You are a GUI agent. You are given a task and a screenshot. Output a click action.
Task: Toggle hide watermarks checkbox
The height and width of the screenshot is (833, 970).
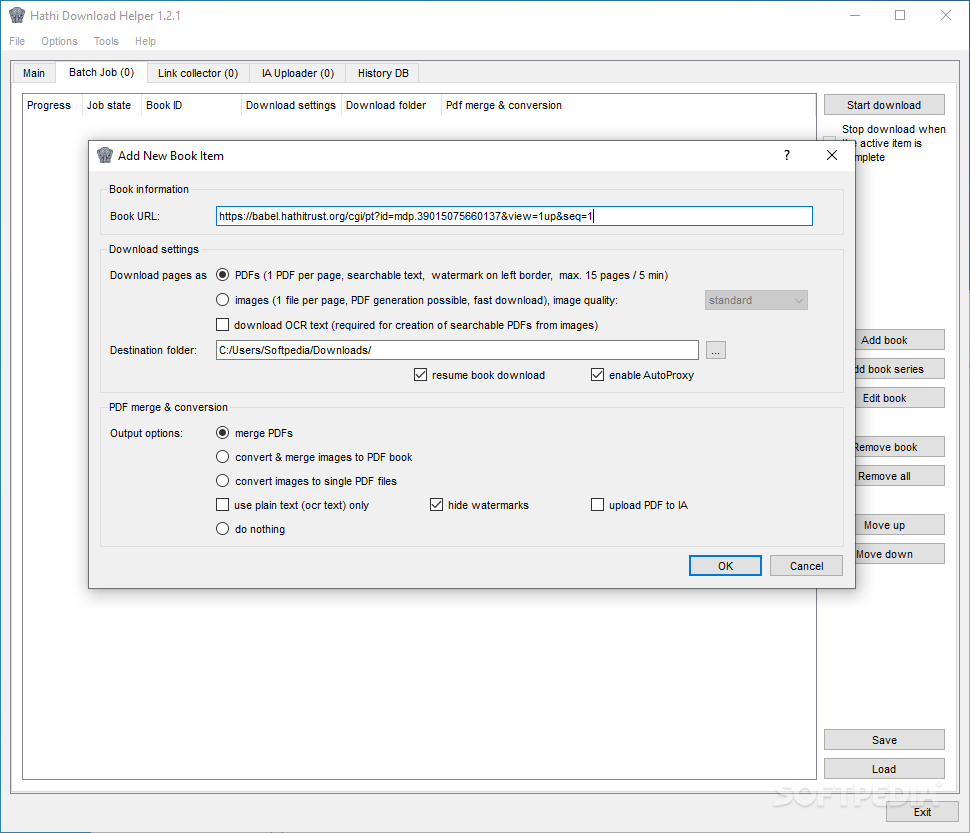tap(437, 505)
